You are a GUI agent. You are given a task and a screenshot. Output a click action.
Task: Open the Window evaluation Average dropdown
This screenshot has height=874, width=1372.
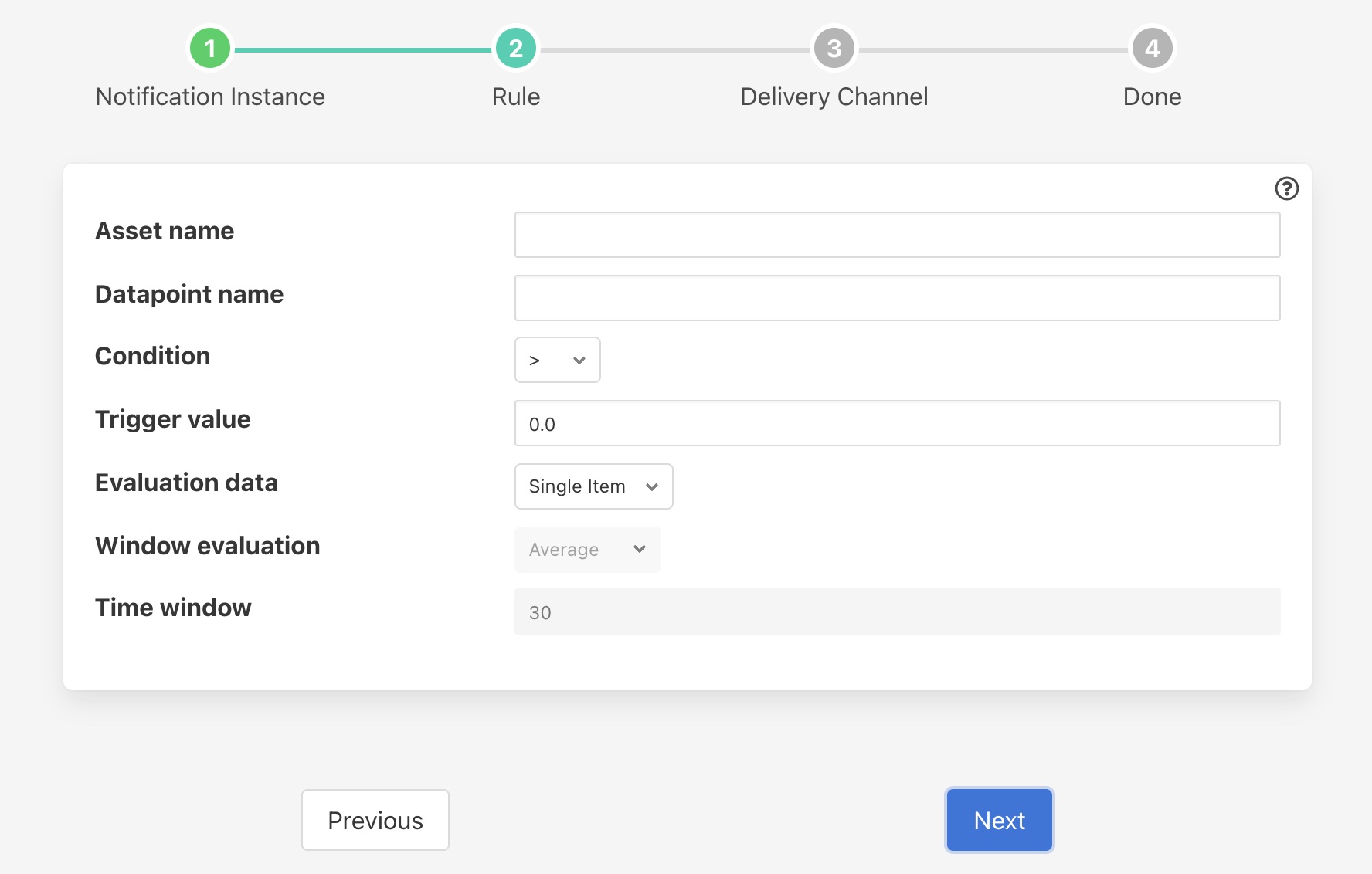click(x=587, y=550)
